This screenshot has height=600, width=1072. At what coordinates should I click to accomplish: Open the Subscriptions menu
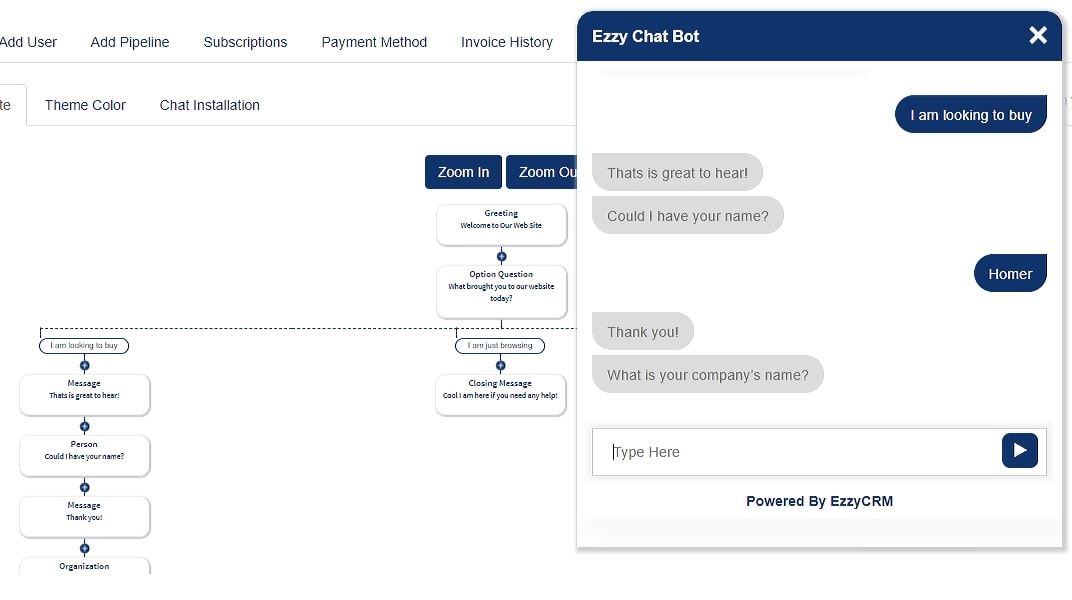pyautogui.click(x=245, y=42)
